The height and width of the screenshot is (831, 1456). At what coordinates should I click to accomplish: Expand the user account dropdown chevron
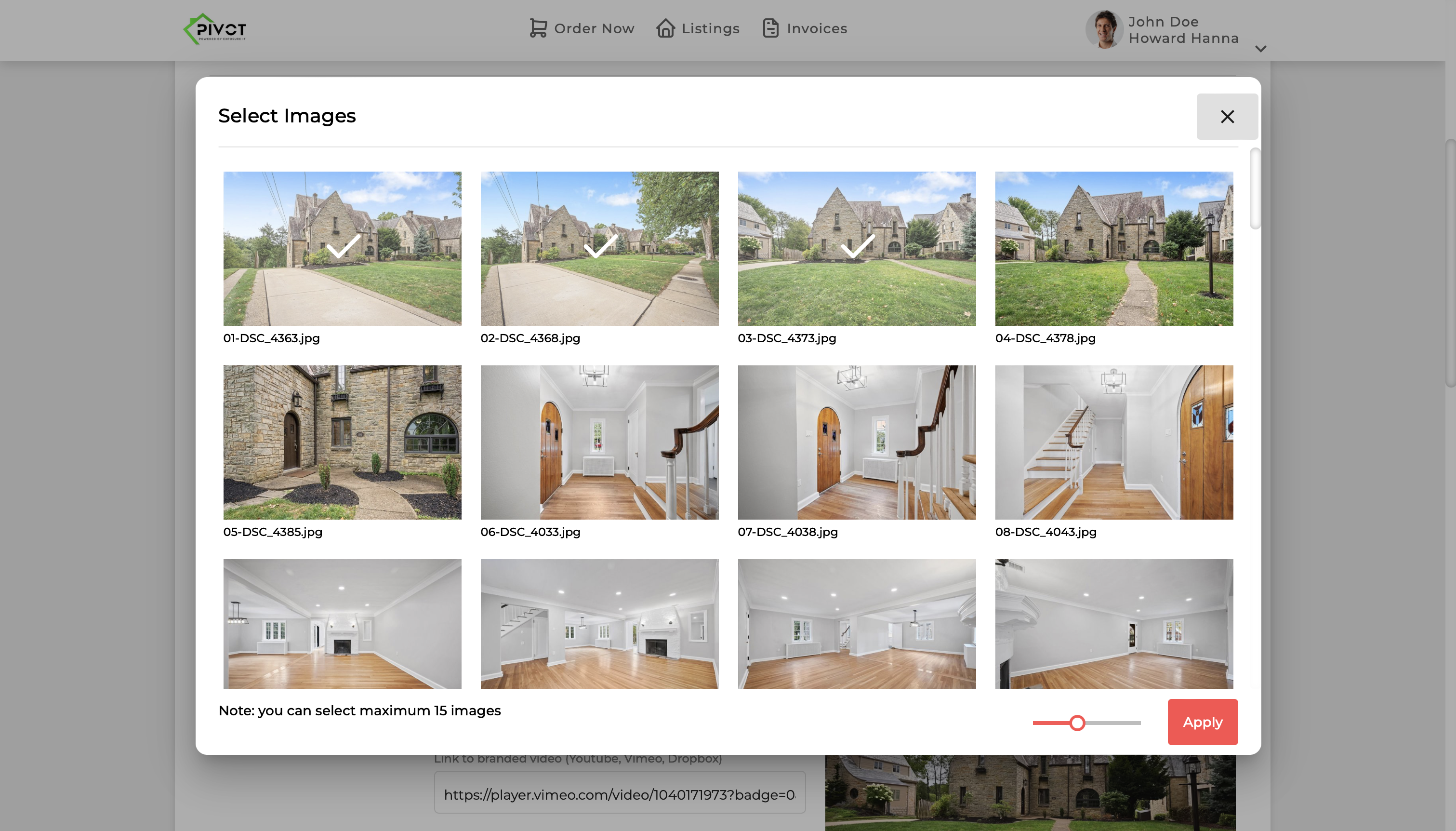point(1261,49)
